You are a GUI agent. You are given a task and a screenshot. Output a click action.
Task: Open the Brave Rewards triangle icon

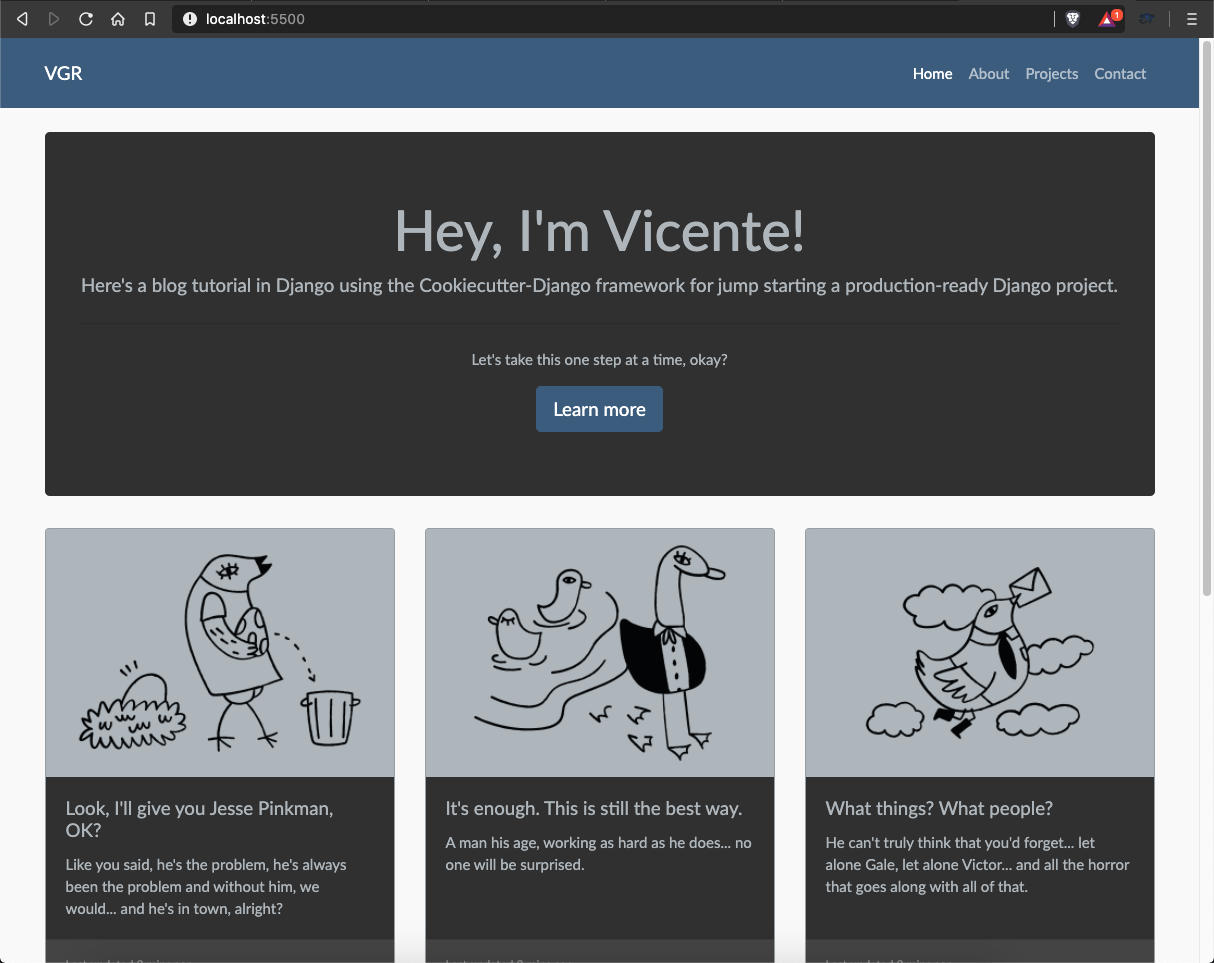pyautogui.click(x=1108, y=19)
